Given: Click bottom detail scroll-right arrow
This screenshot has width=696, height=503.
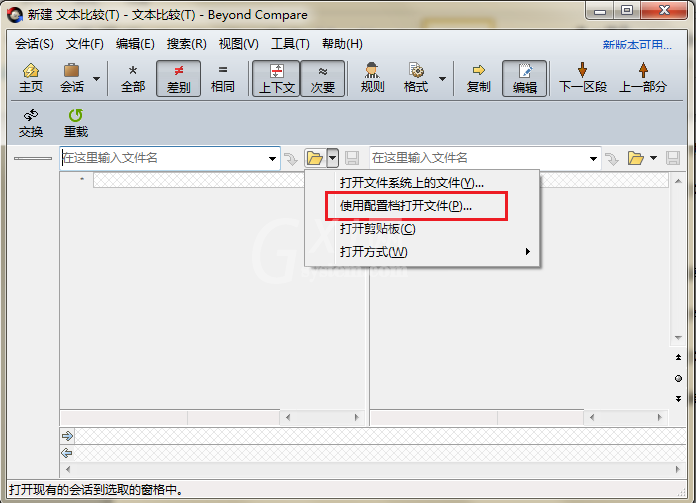Looking at the screenshot, I should (x=677, y=469).
